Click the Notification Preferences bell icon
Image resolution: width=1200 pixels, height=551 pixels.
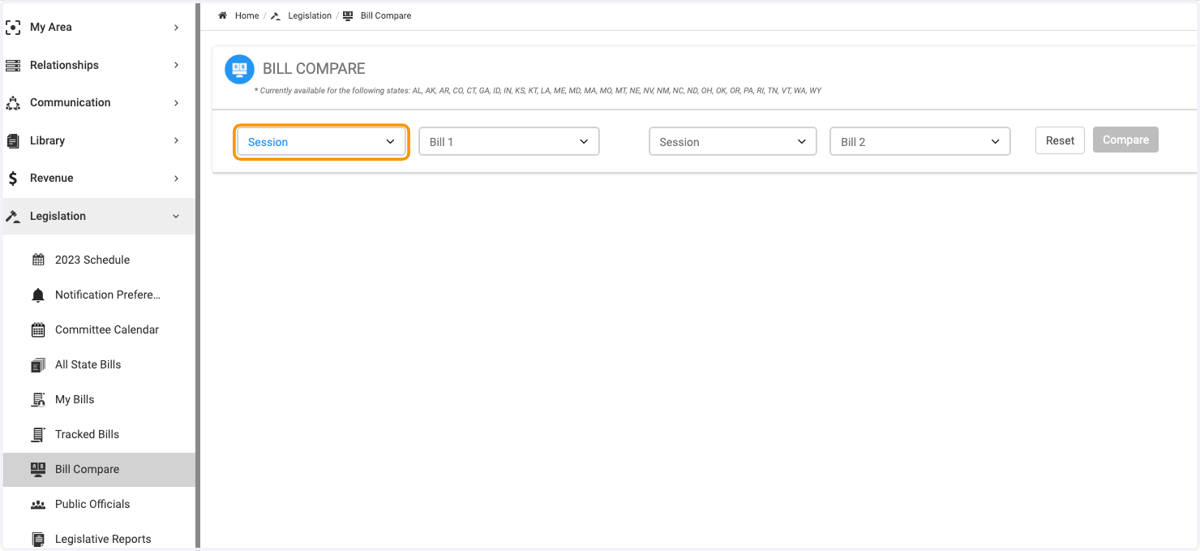tap(38, 295)
